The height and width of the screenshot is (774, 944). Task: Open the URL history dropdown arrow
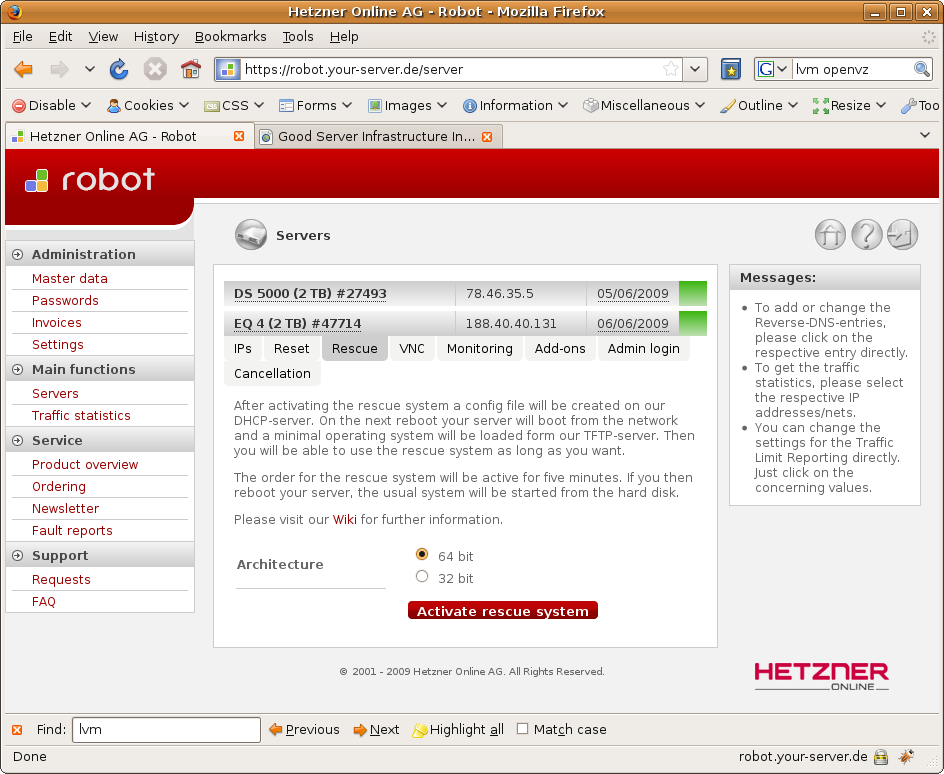pos(695,69)
